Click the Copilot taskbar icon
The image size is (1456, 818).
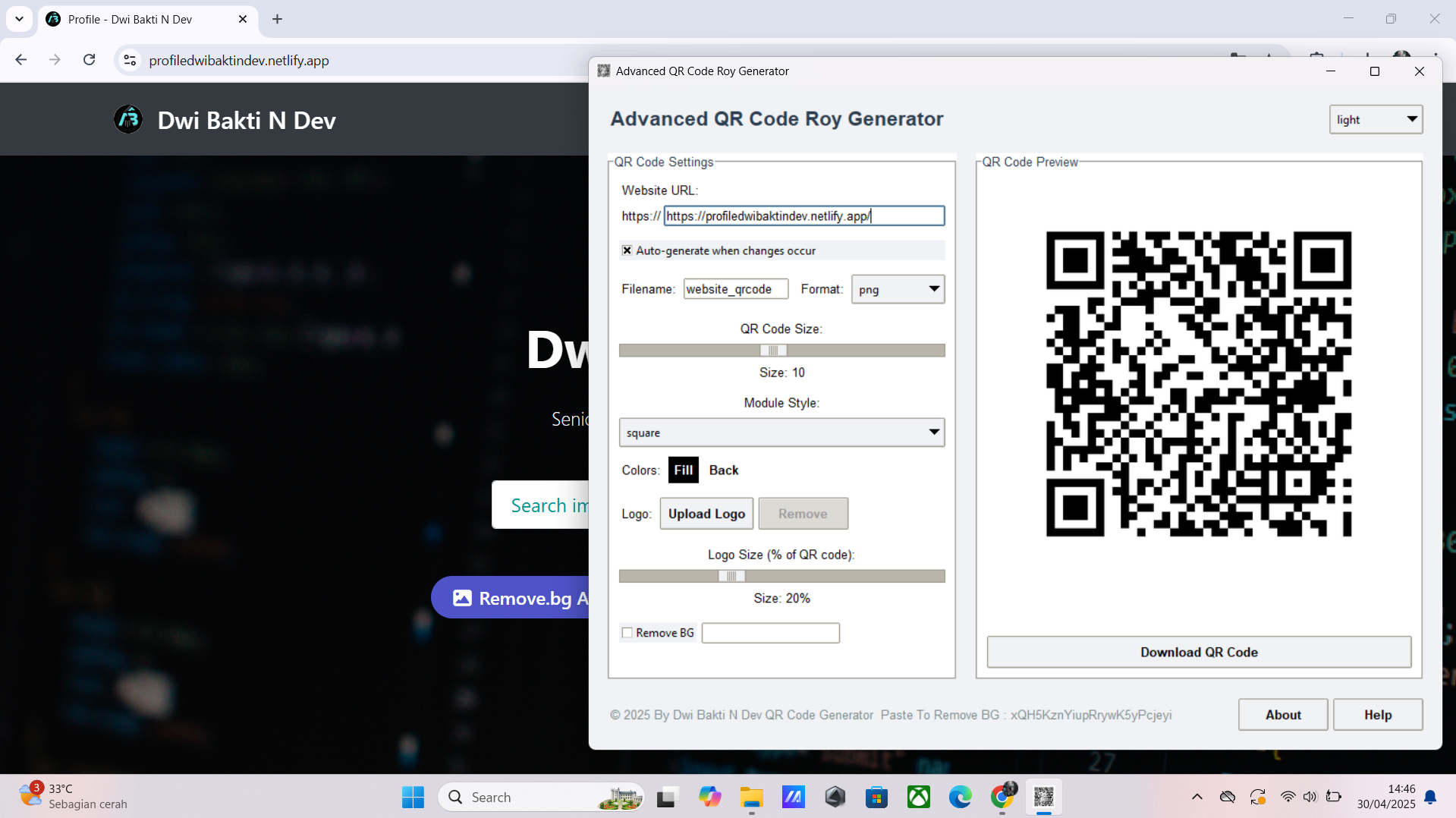pos(709,797)
